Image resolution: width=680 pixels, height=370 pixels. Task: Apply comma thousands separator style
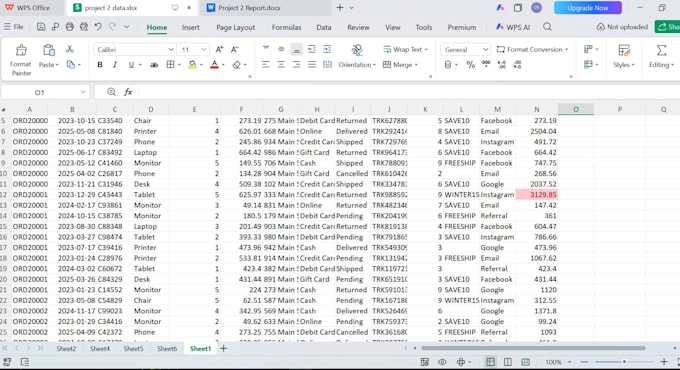(486, 64)
